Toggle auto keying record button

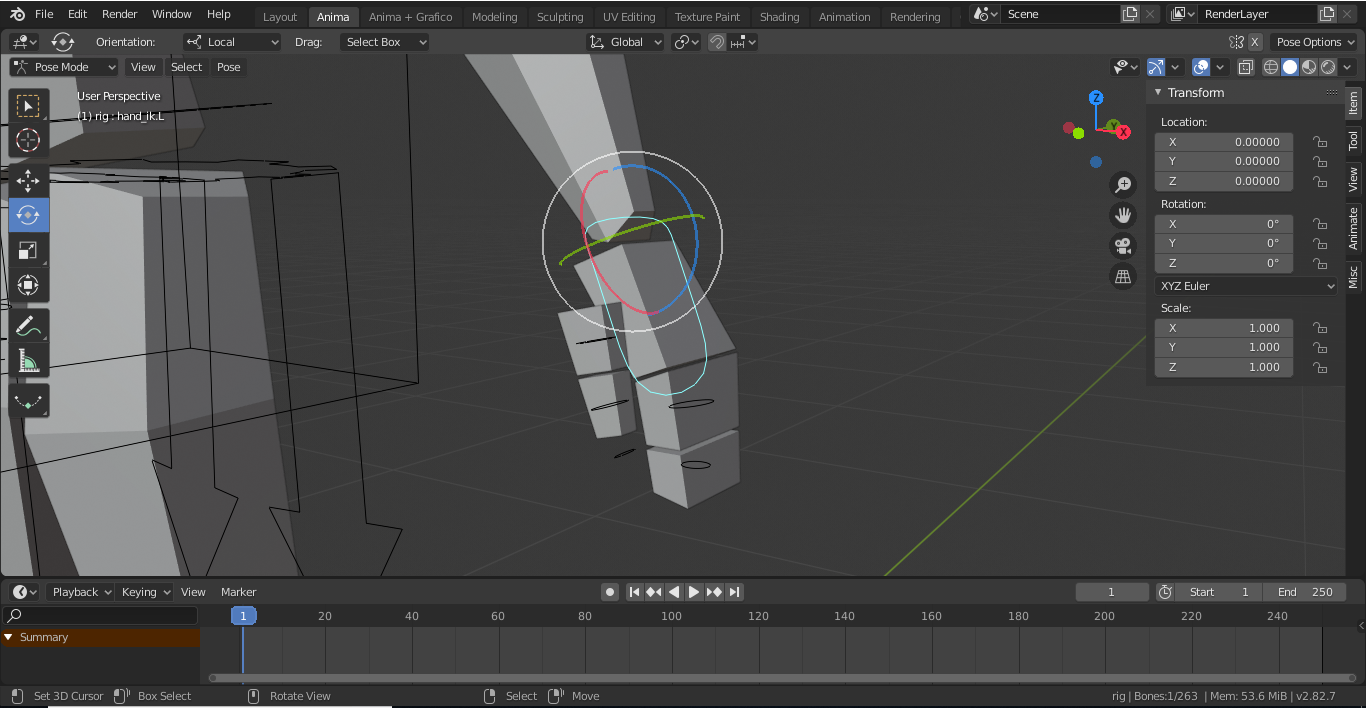click(x=610, y=592)
